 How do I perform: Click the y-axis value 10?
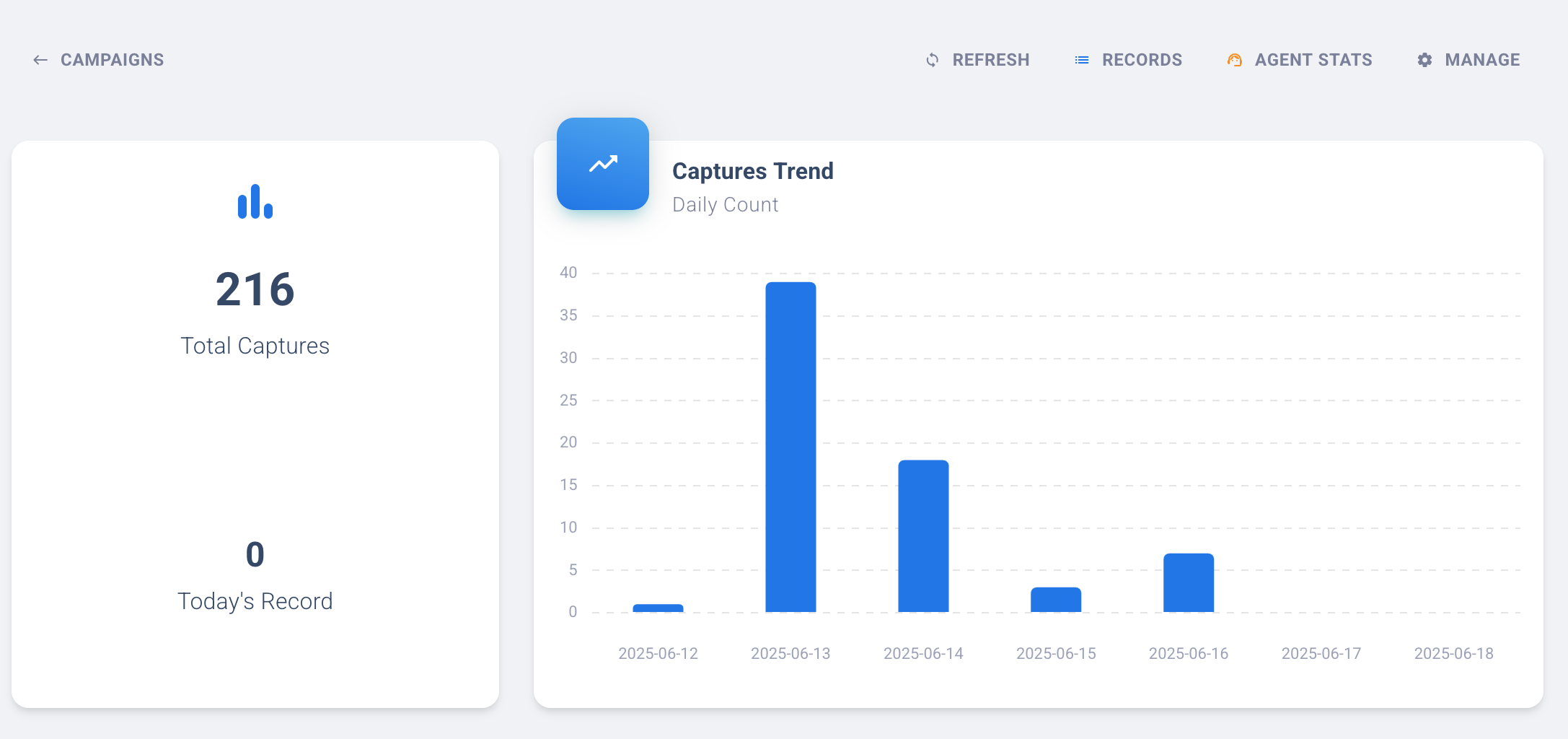[568, 528]
